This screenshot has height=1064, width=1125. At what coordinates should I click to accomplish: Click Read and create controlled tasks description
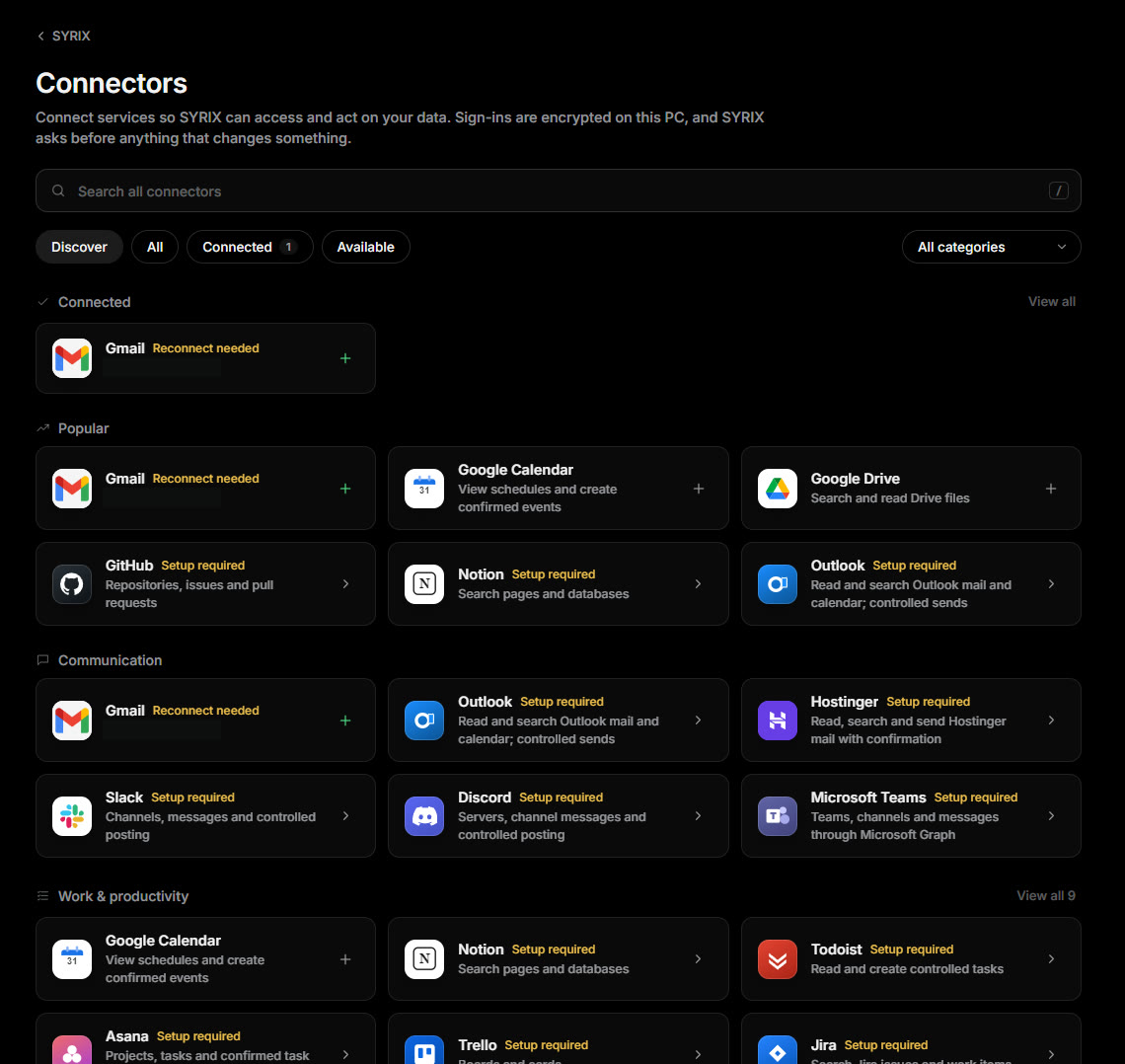coord(907,968)
